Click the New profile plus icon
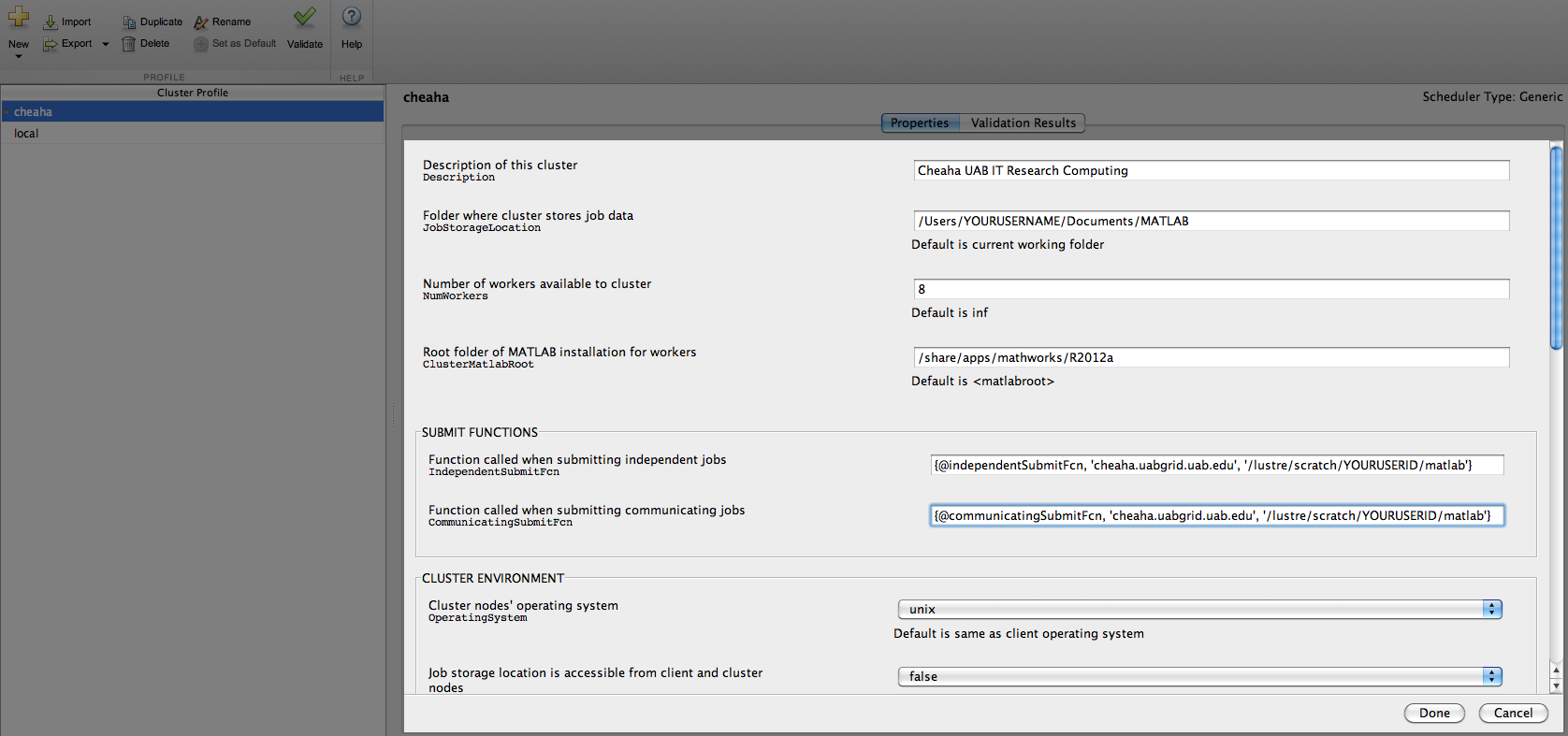The image size is (1568, 736). (x=19, y=18)
